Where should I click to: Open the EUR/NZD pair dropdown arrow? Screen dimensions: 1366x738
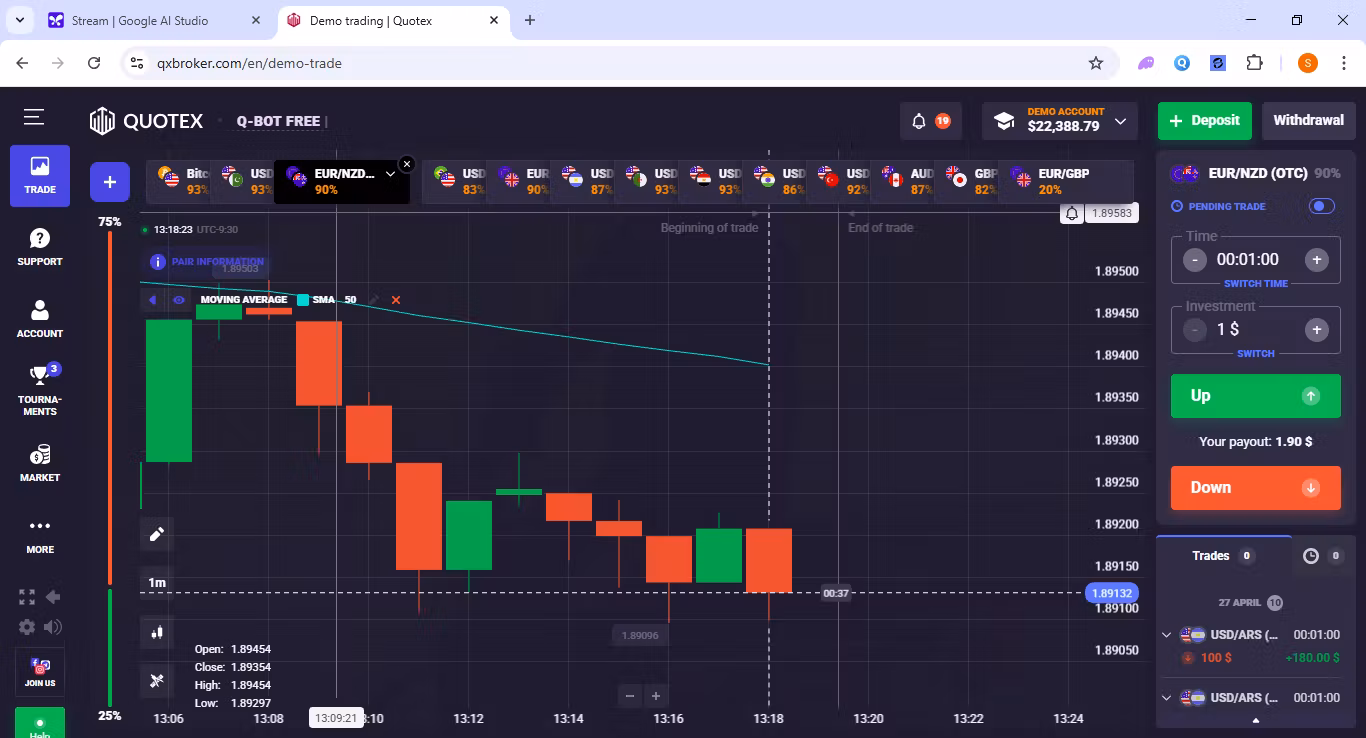[390, 172]
